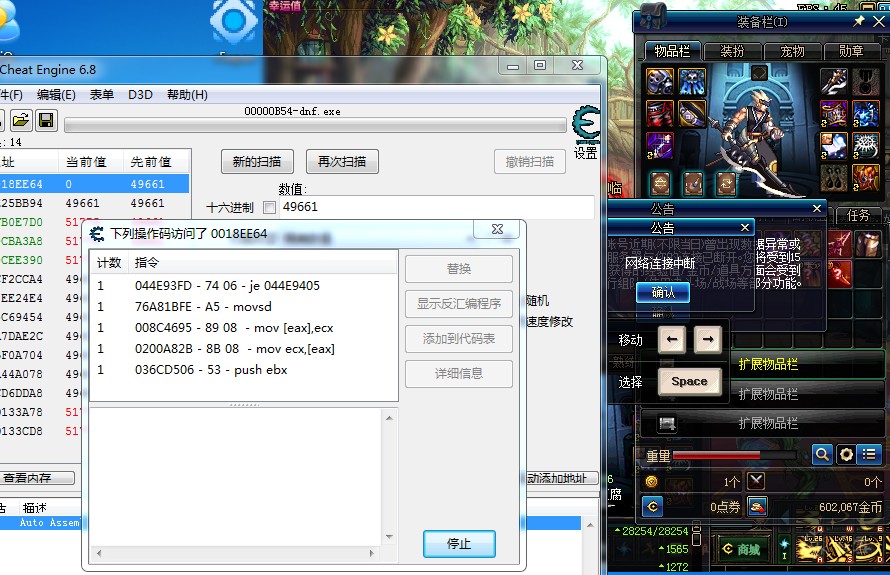Screen dimensions: 890x575
Task: Switch to the Pet tab 宠物
Action: point(792,52)
